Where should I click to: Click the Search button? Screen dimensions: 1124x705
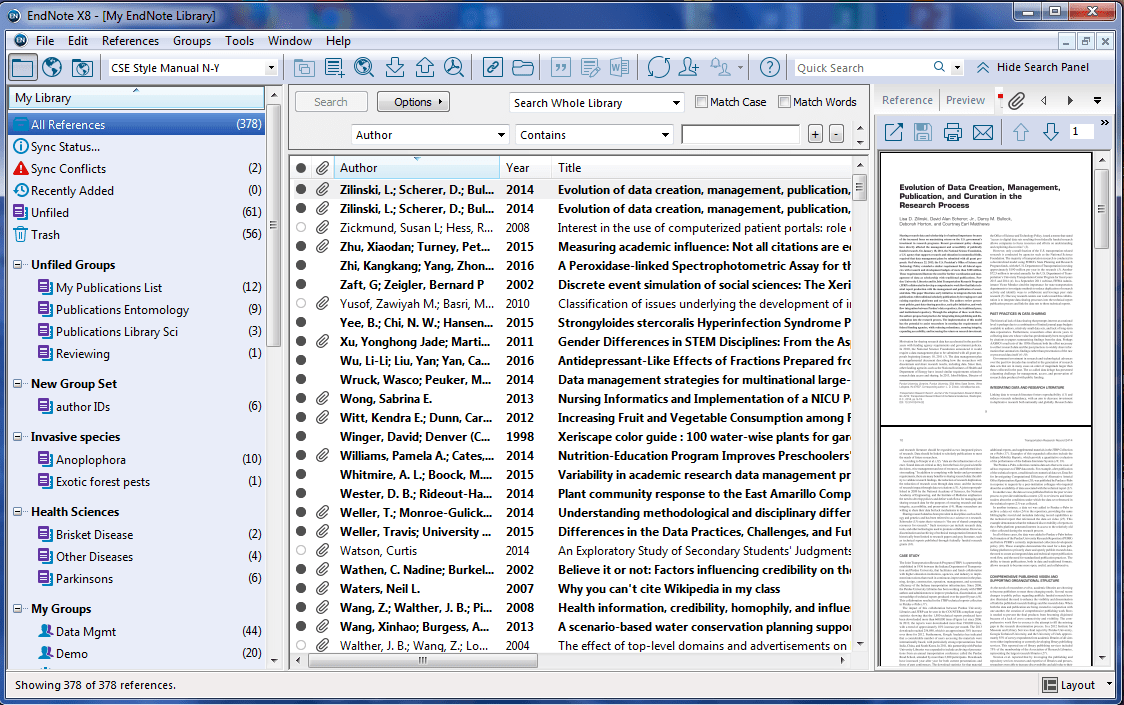pos(330,102)
